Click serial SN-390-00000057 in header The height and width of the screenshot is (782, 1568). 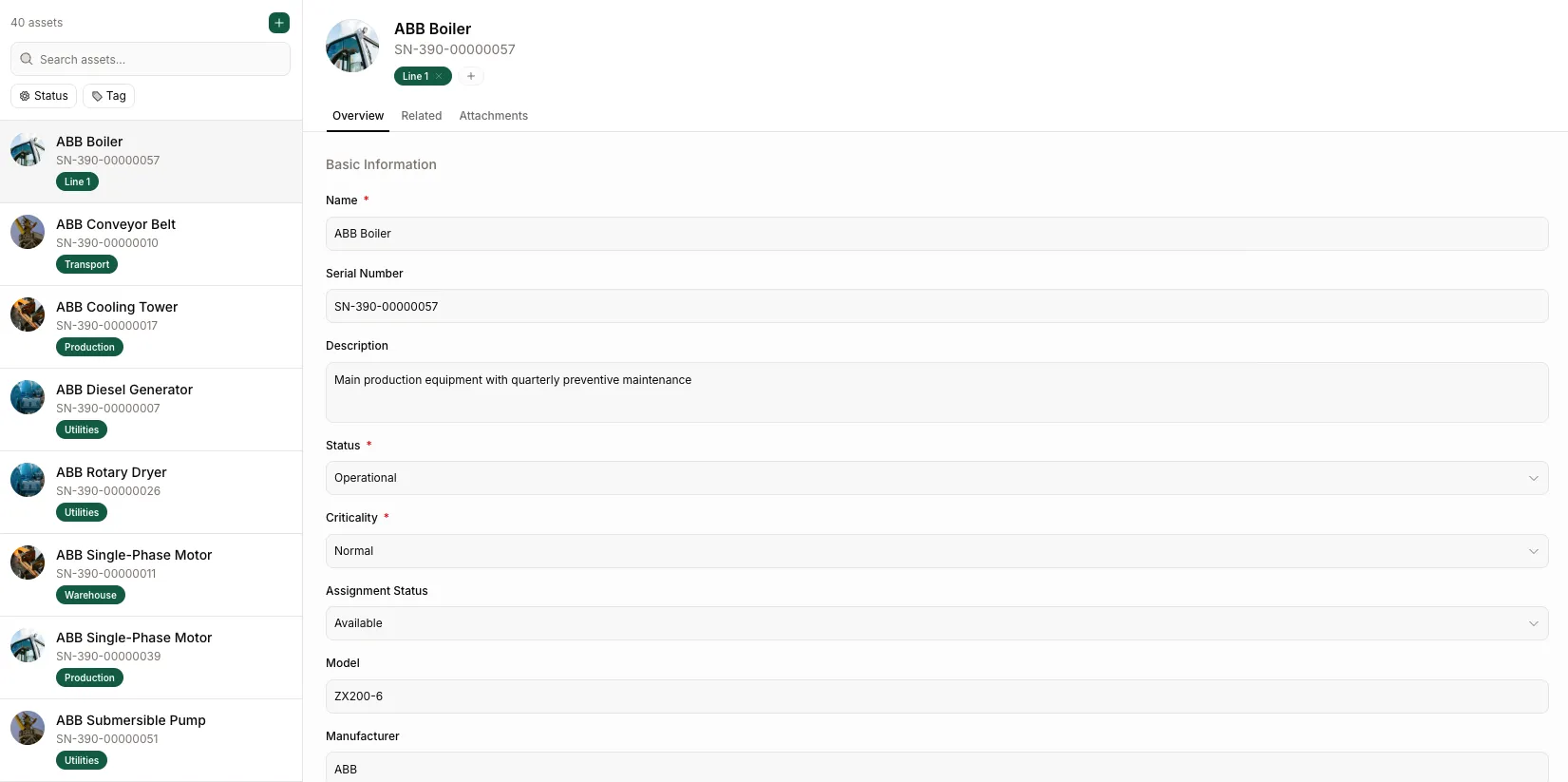click(455, 49)
